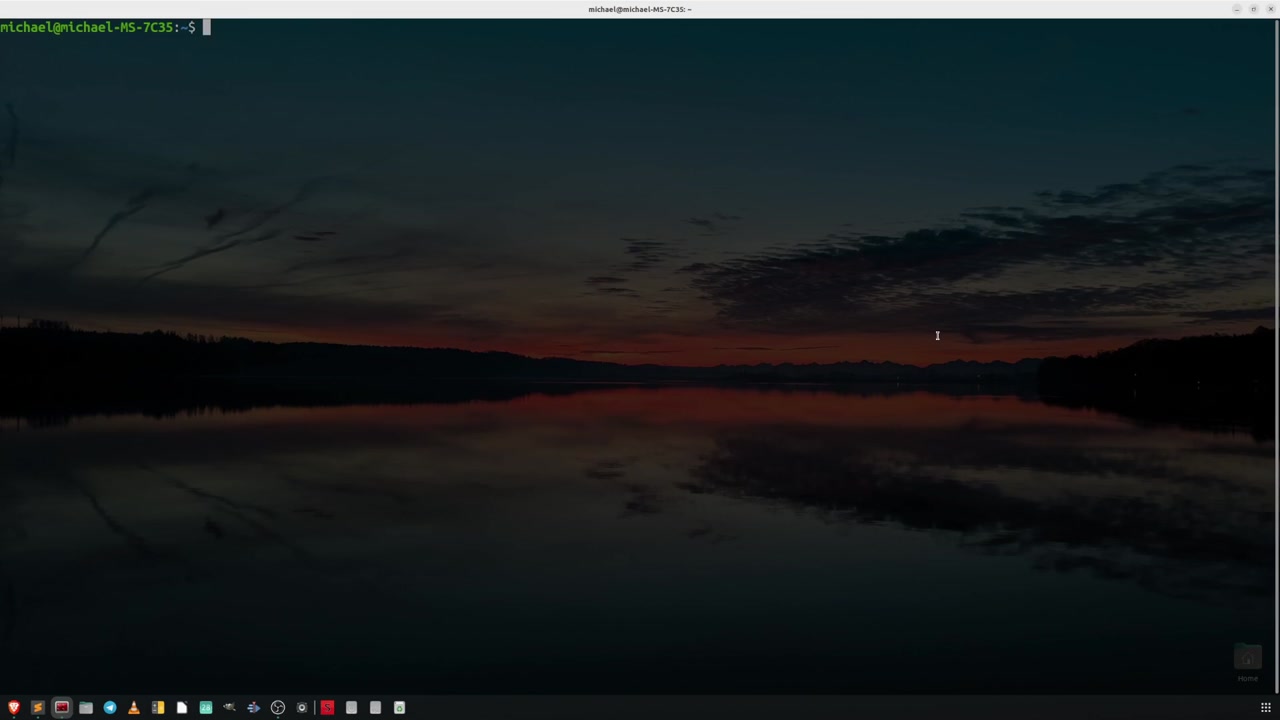Screen dimensions: 1280x720
Task: Show all applications grid
Action: (x=1265, y=708)
